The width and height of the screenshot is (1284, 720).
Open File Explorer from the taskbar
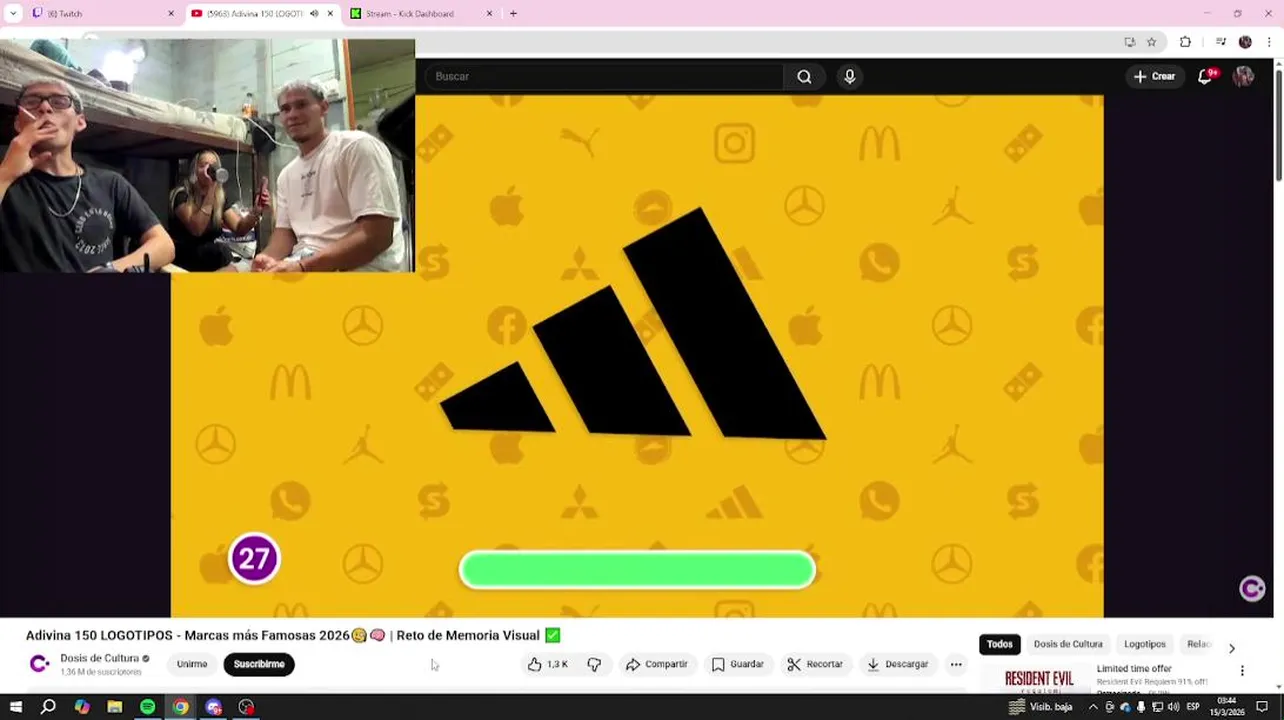115,707
